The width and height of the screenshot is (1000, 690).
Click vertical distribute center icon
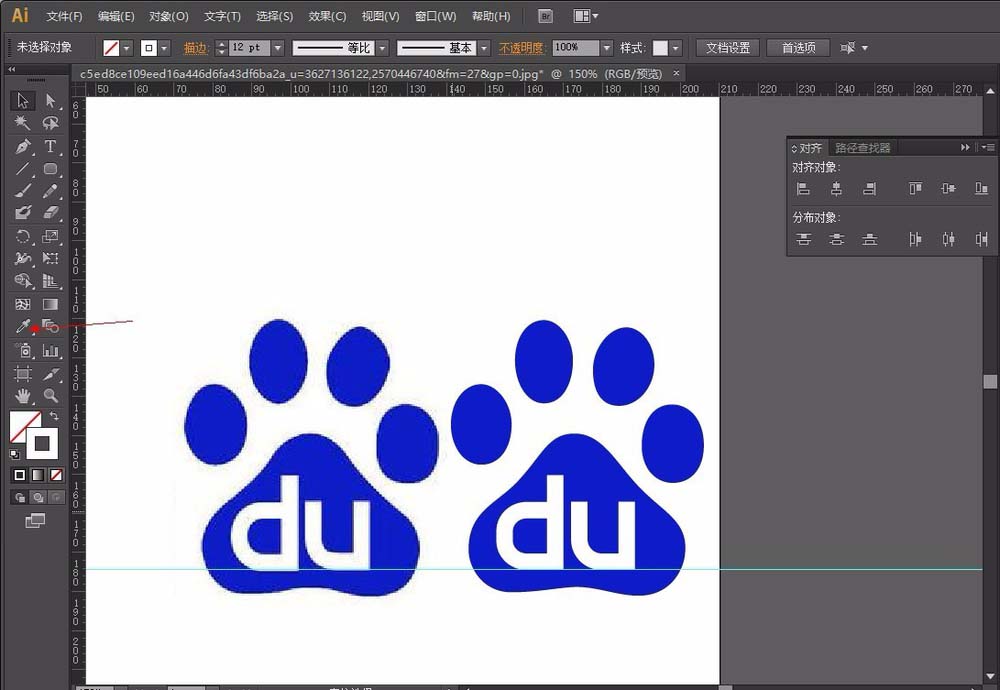836,239
